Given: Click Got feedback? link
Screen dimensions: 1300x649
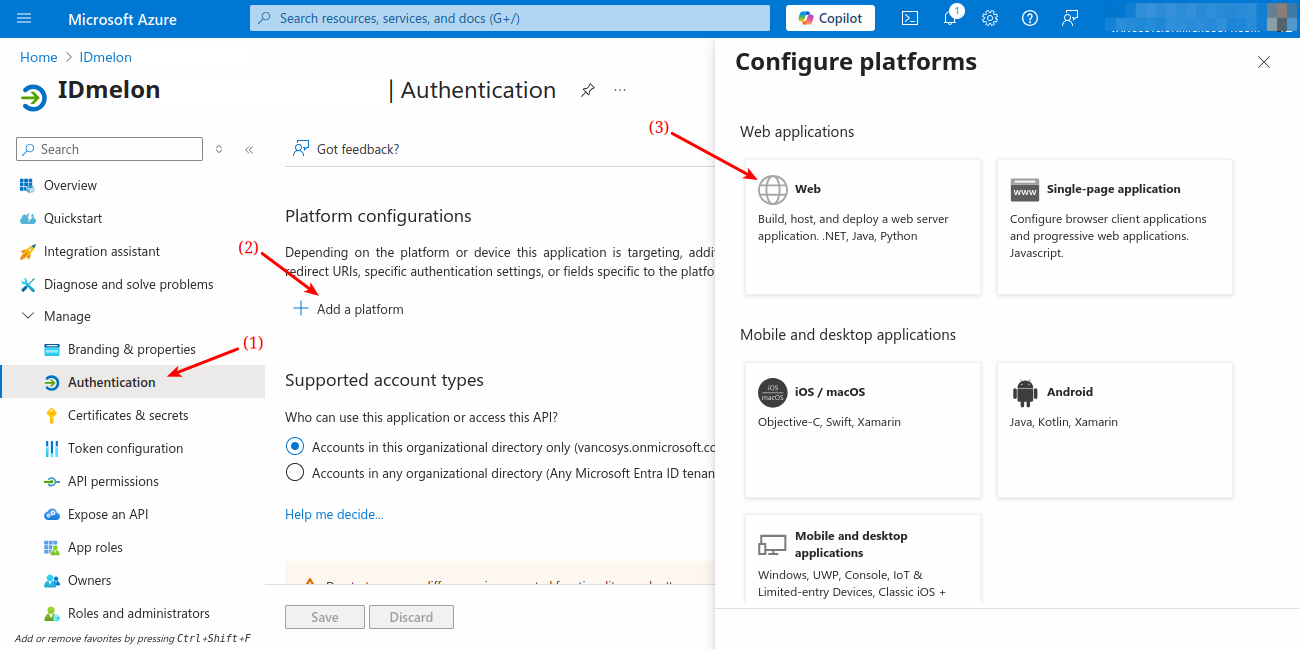Looking at the screenshot, I should pos(346,149).
